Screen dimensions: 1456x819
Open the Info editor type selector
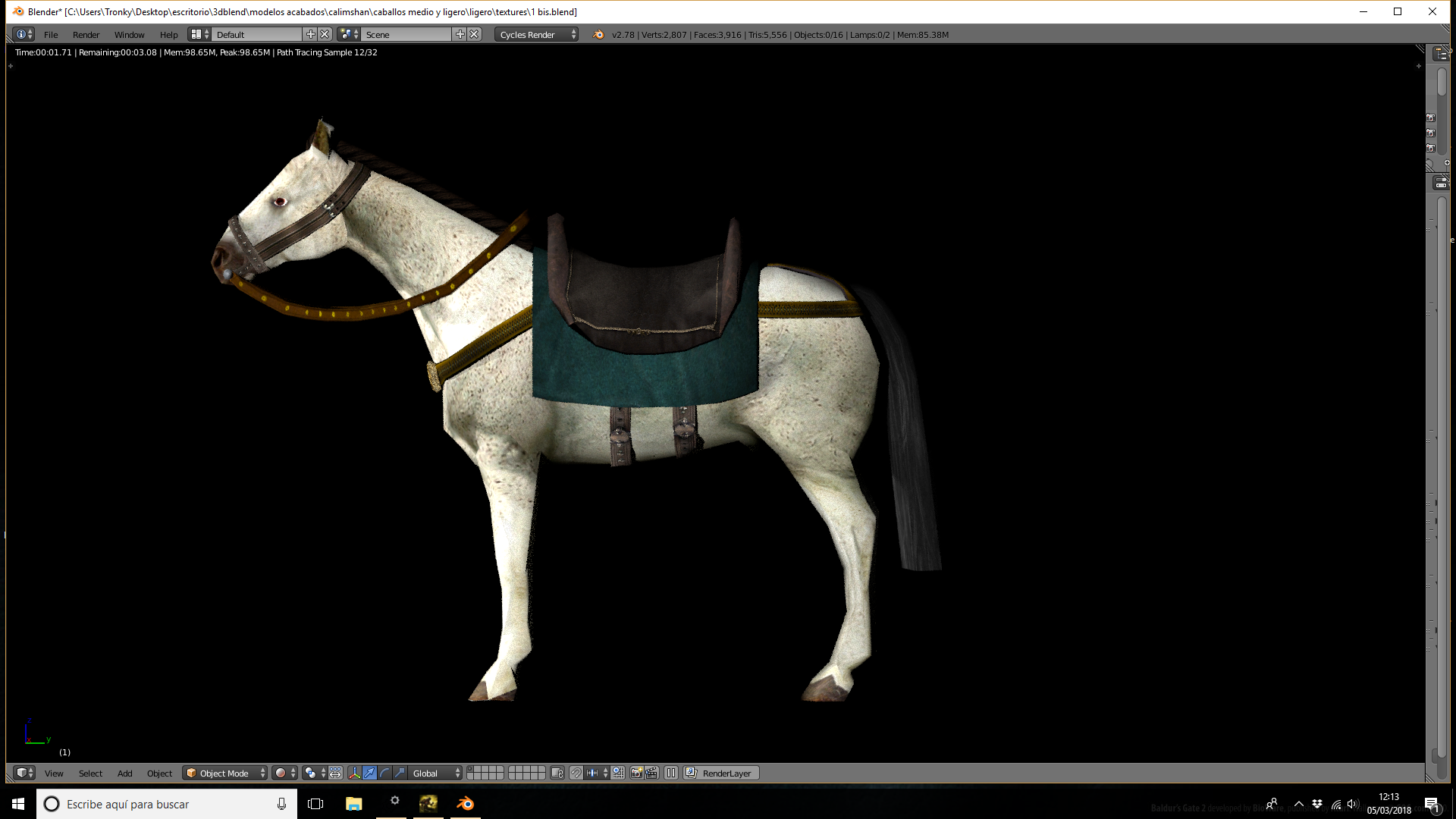(24, 34)
